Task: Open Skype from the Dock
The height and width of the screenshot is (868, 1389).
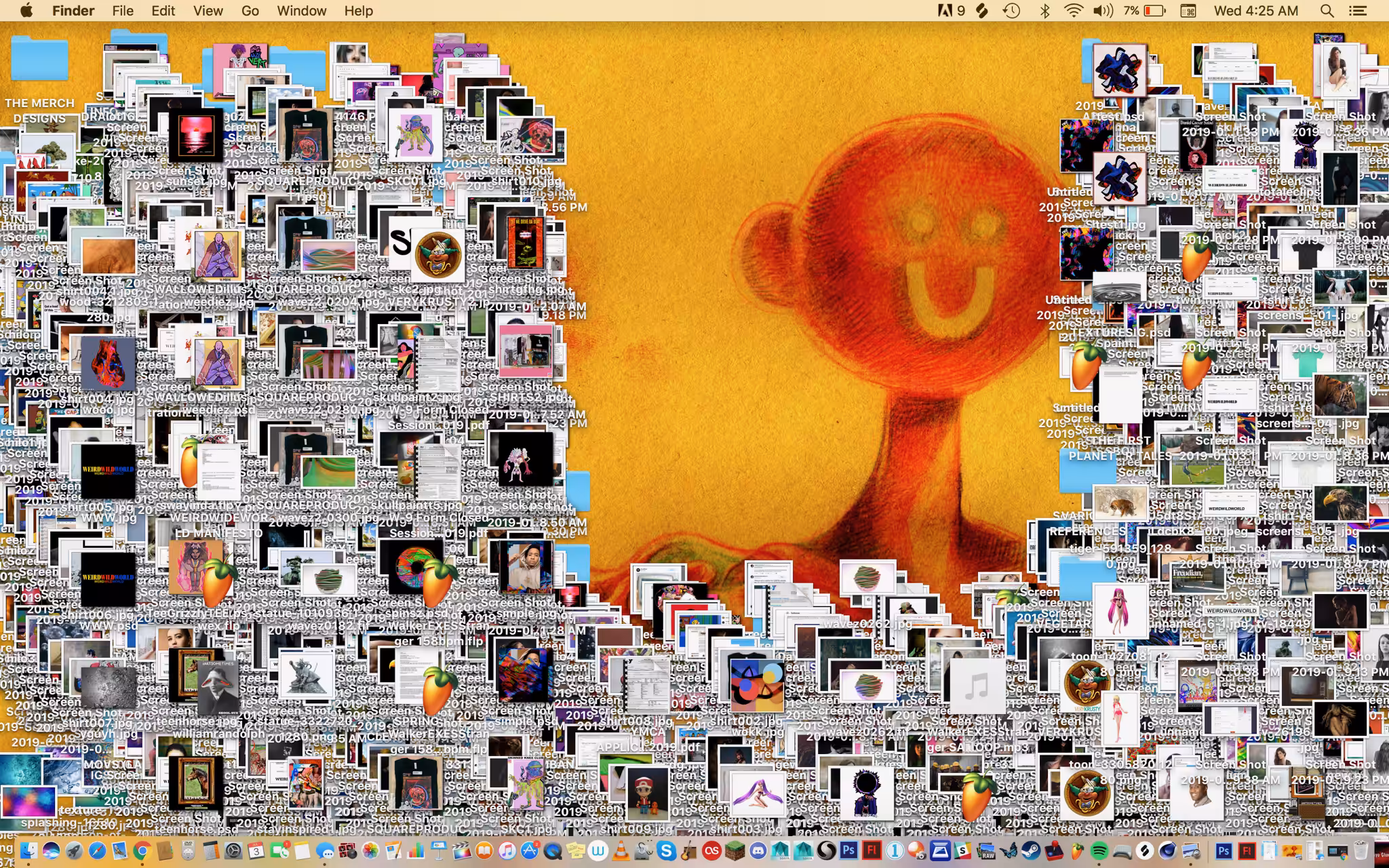Action: pos(666,850)
